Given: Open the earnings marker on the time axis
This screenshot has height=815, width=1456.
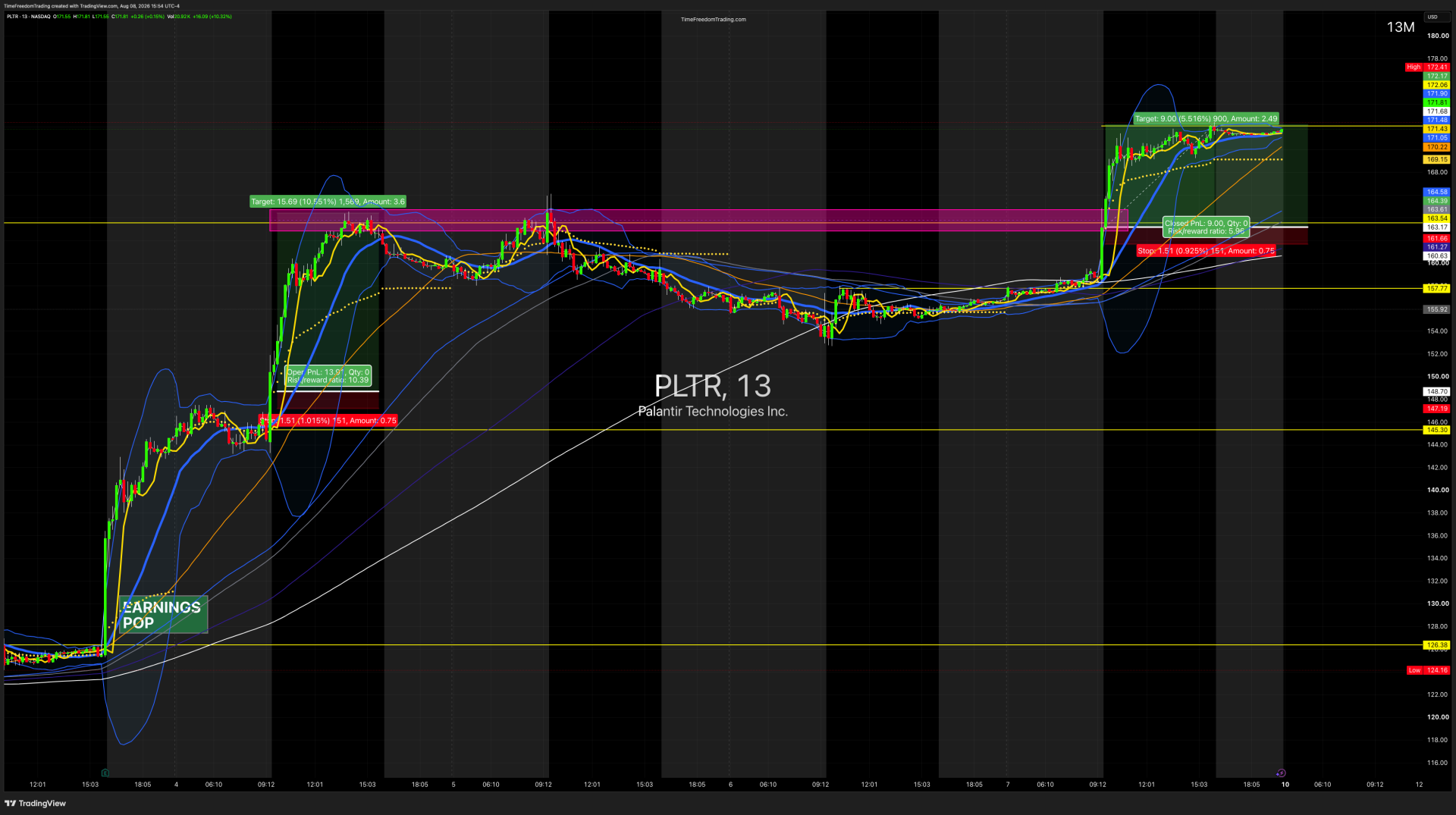Looking at the screenshot, I should tap(105, 773).
